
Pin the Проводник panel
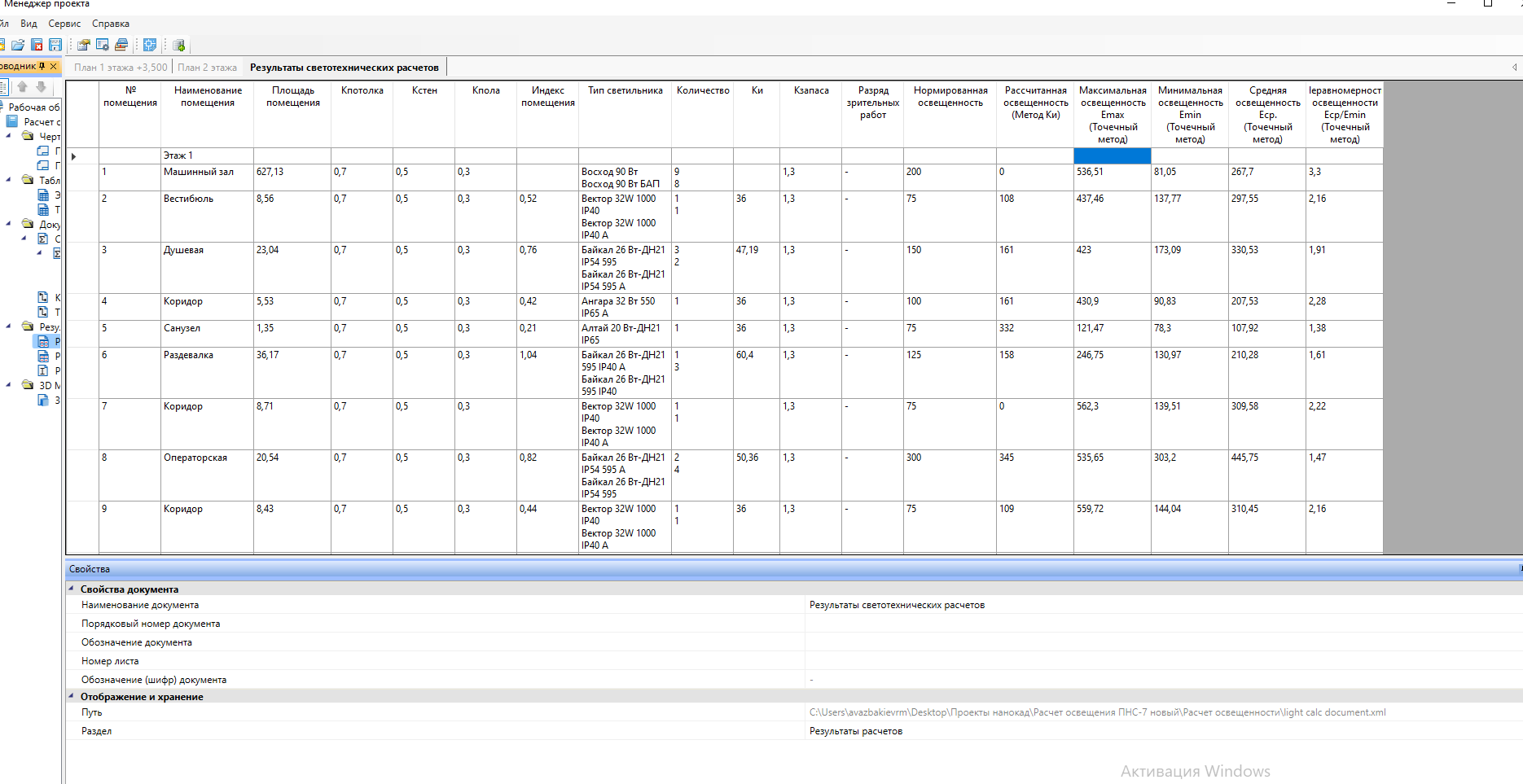point(42,66)
